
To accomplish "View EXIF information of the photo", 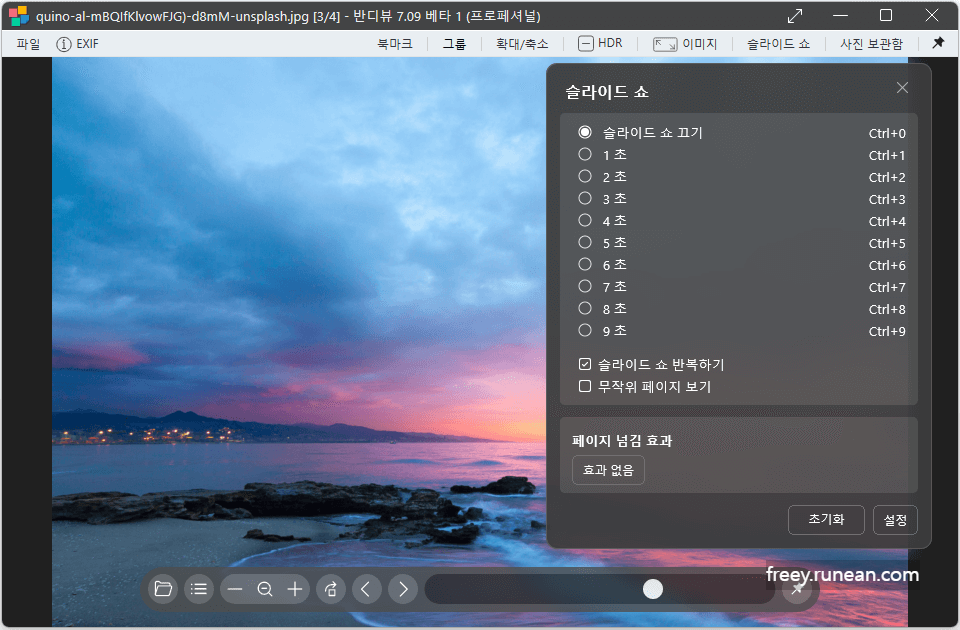I will 76,43.
